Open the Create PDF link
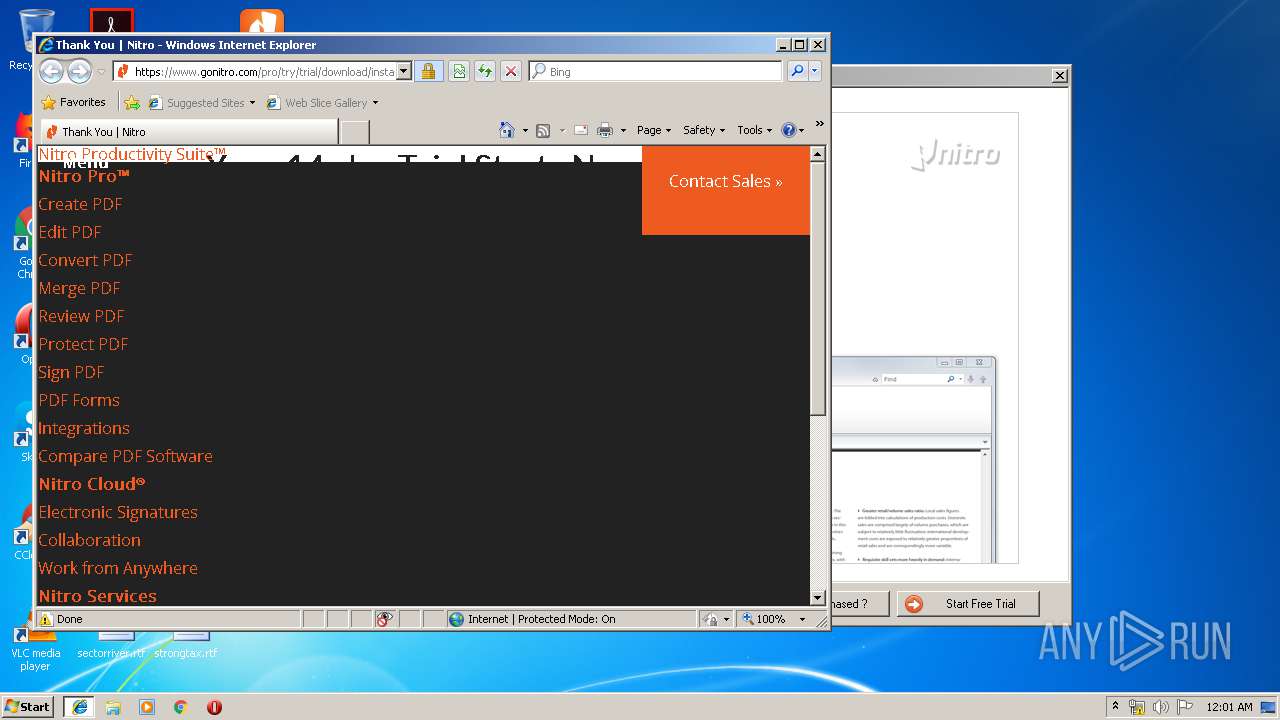 [x=80, y=204]
